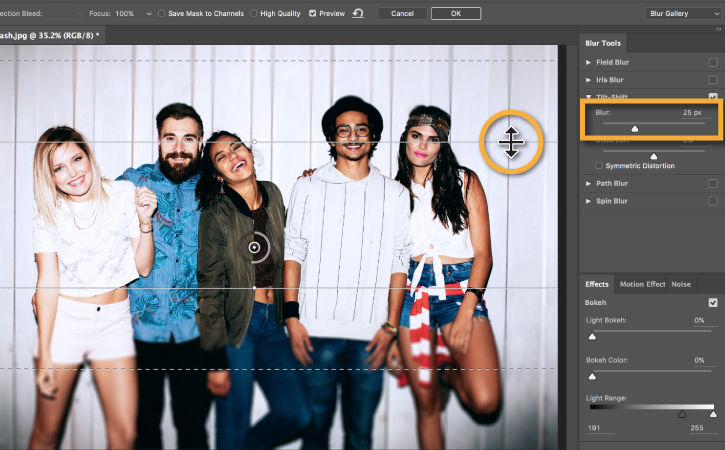Switch to the Motion Effect tab
725x450 pixels.
(642, 284)
